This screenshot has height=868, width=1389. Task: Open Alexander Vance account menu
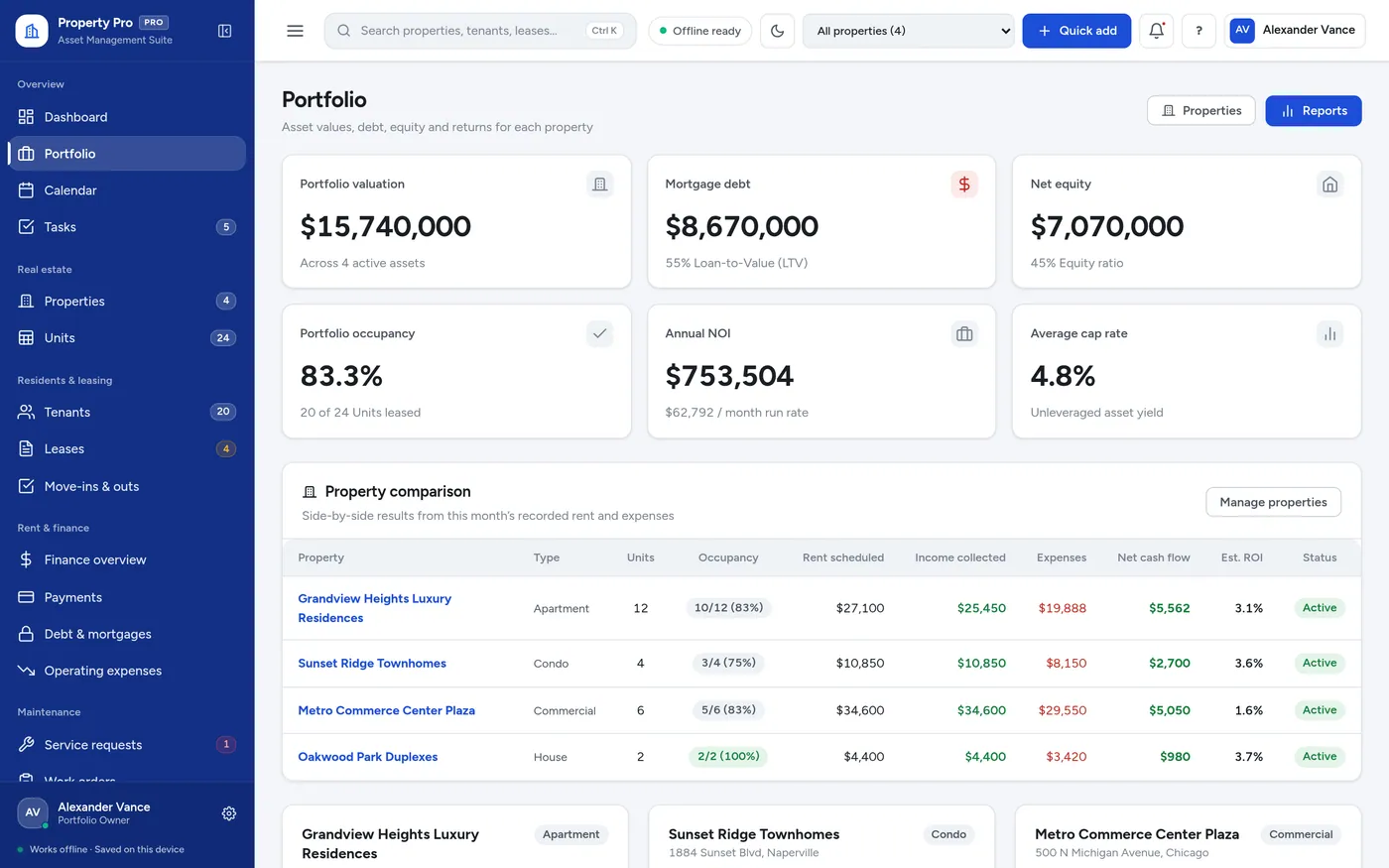pos(1295,31)
